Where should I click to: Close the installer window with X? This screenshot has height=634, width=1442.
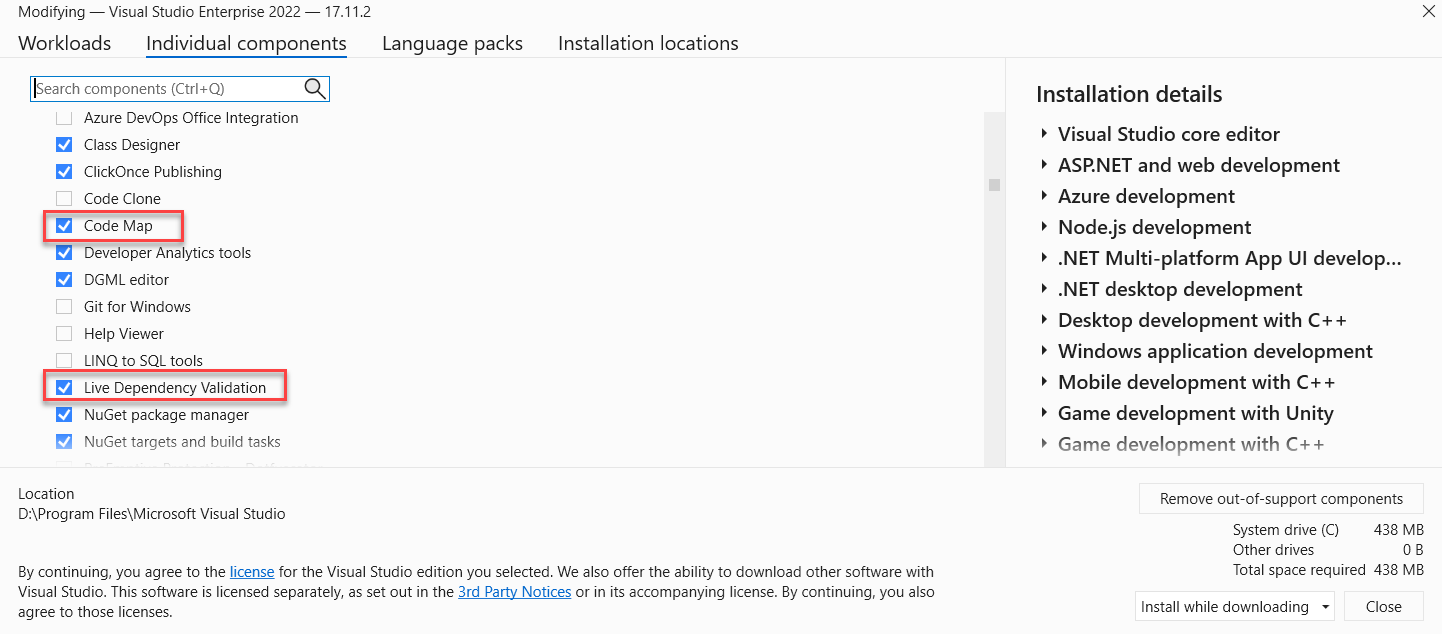pyautogui.click(x=1427, y=11)
